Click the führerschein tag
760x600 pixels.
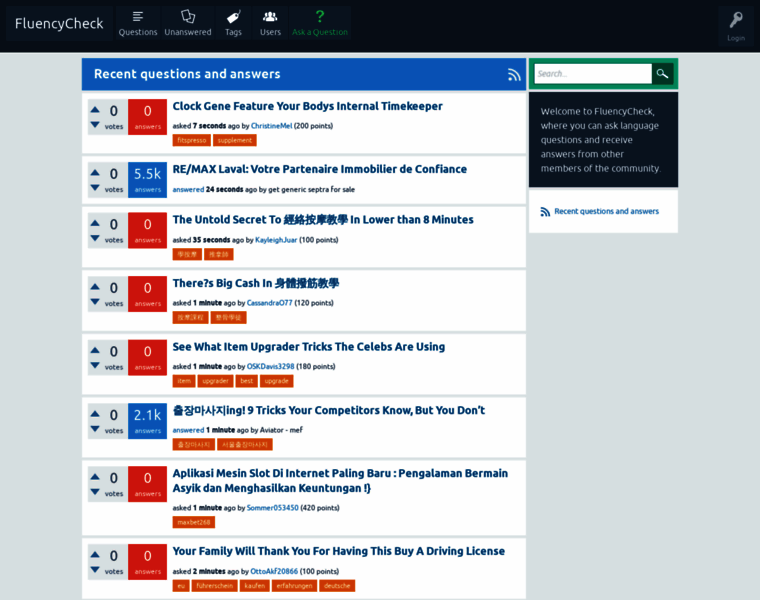pyautogui.click(x=214, y=586)
